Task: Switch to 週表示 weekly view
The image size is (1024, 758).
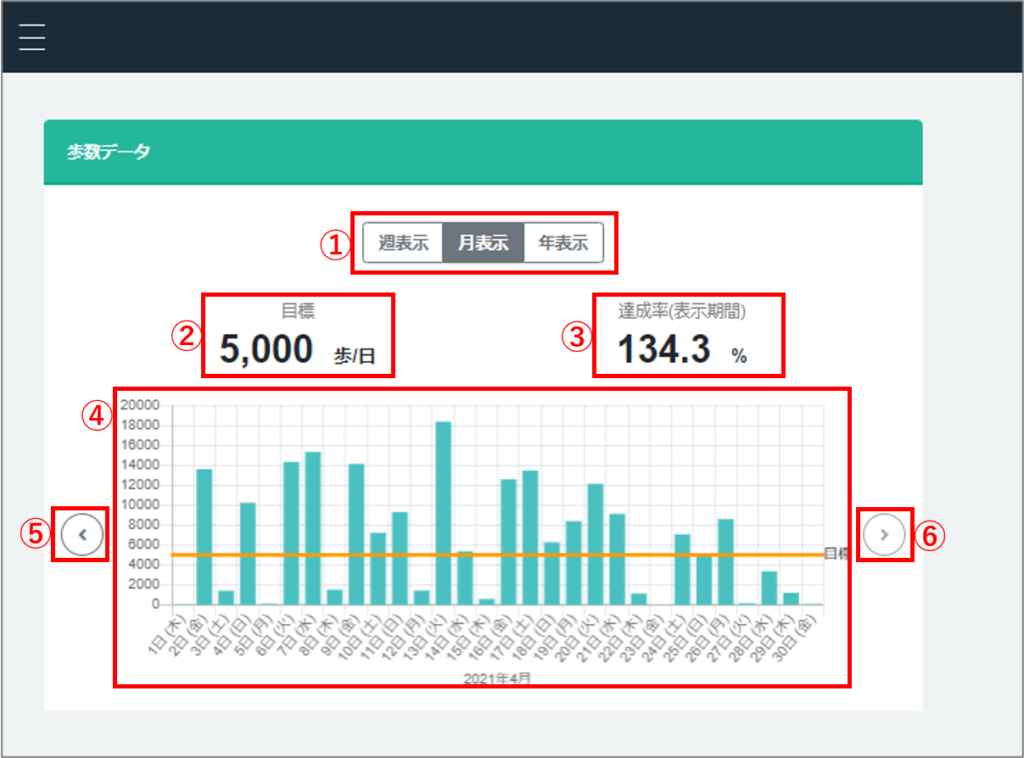Action: tap(403, 242)
